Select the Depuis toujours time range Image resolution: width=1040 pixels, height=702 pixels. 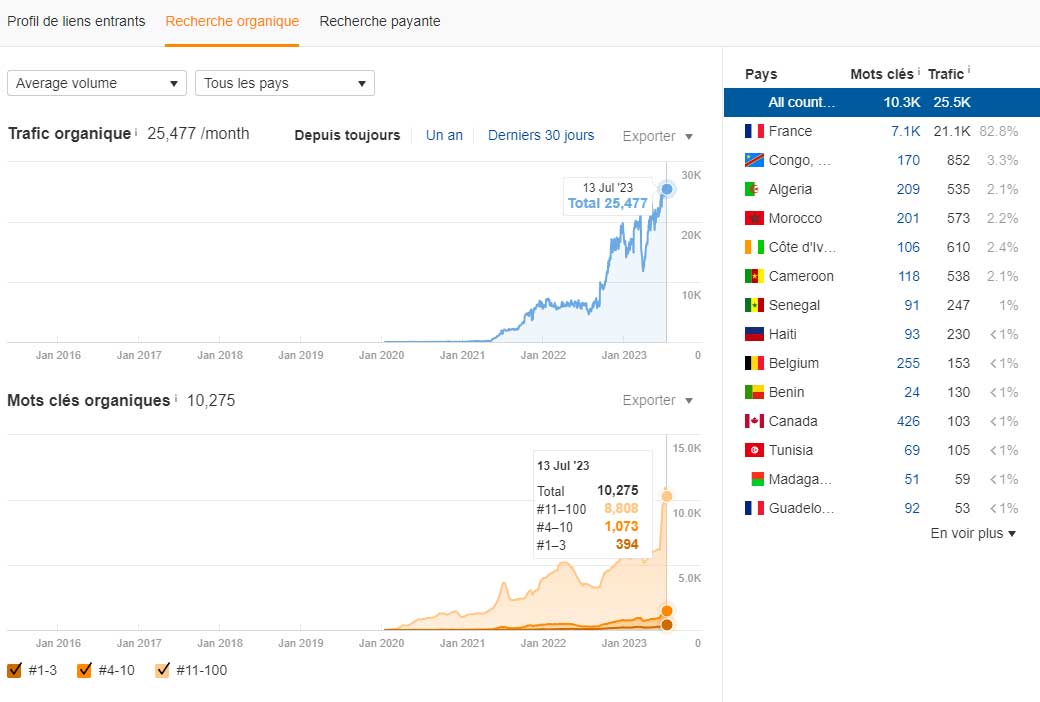[347, 135]
